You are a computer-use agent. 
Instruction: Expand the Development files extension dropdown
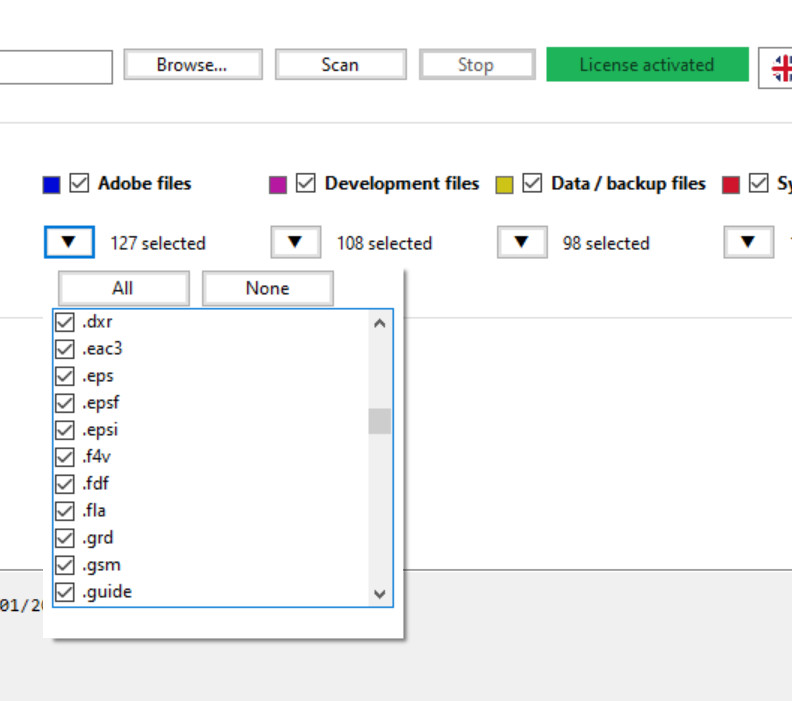pos(295,242)
